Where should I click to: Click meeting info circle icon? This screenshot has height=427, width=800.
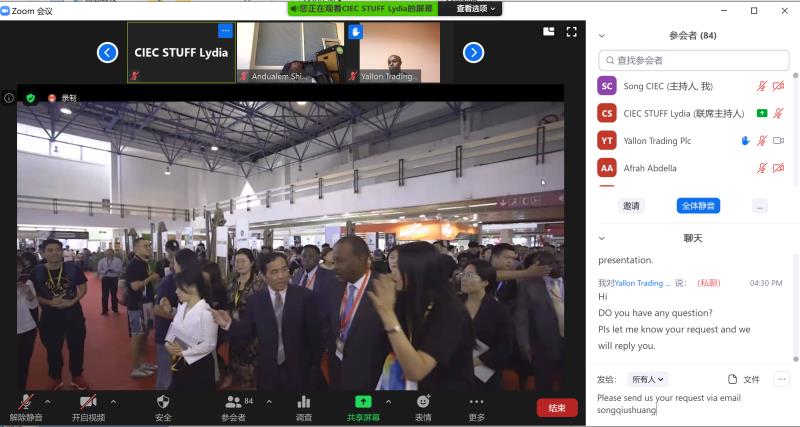(9, 98)
